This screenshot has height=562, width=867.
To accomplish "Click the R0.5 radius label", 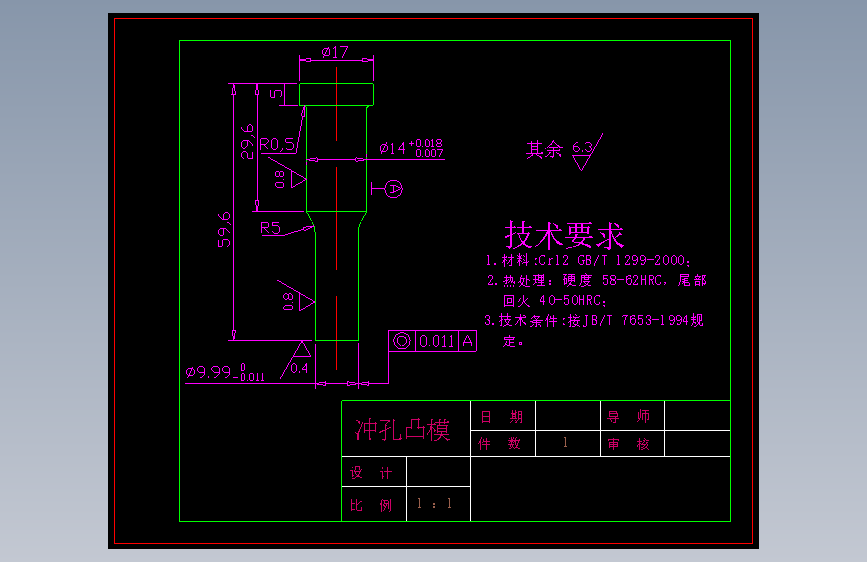I will click(x=277, y=145).
